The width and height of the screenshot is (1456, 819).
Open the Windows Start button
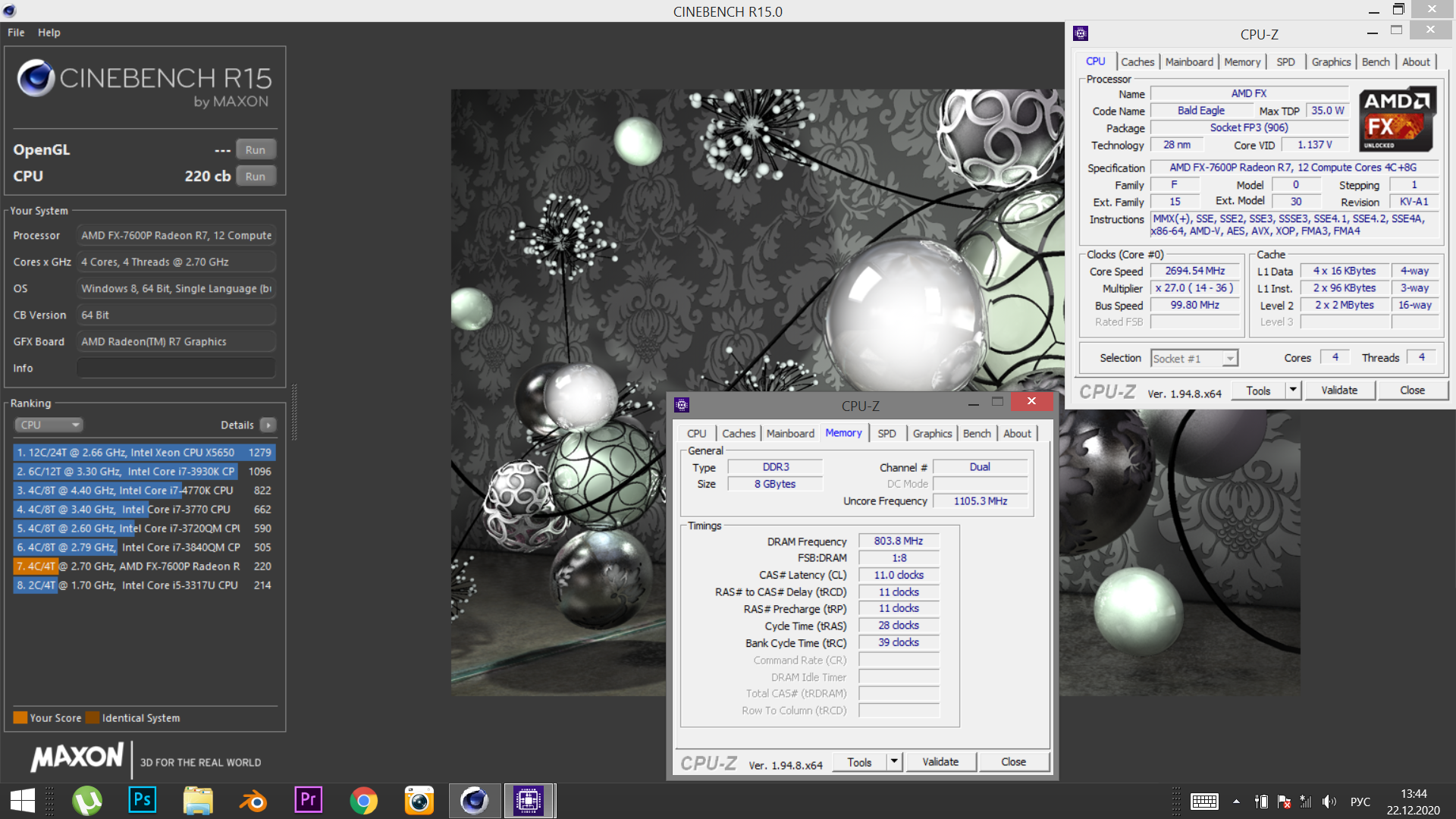coord(22,801)
